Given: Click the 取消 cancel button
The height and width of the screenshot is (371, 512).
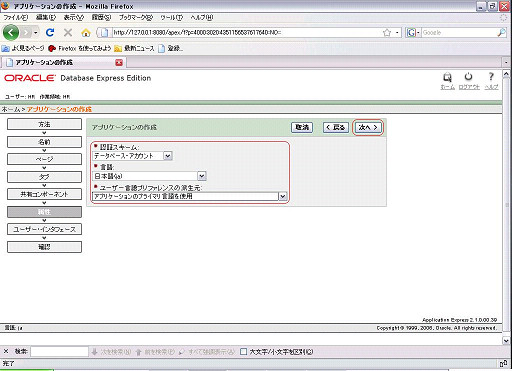Looking at the screenshot, I should [x=302, y=127].
